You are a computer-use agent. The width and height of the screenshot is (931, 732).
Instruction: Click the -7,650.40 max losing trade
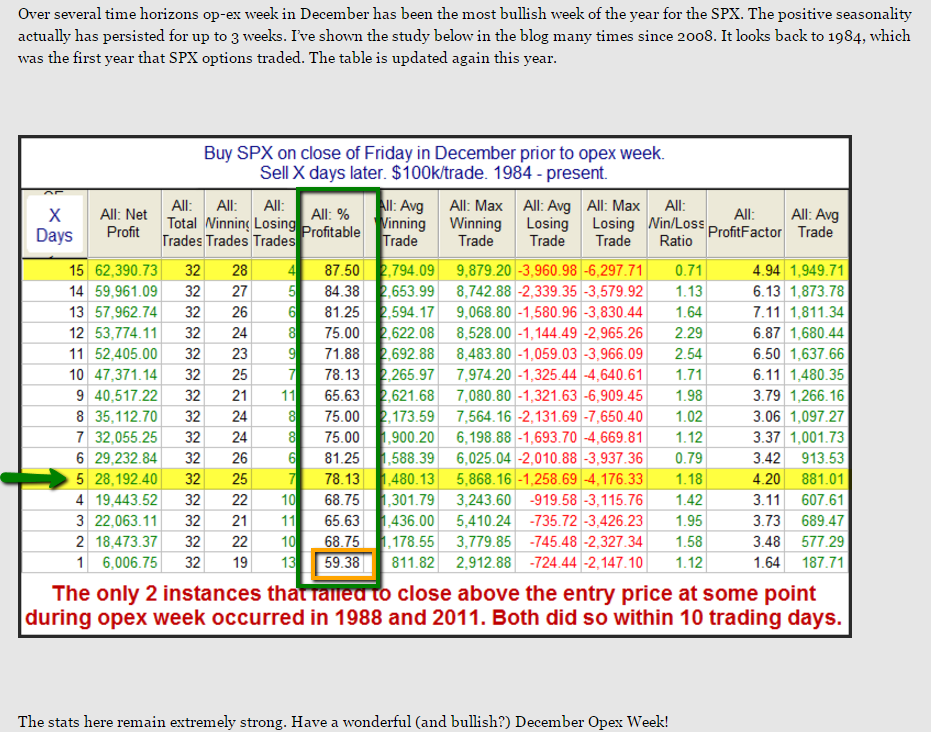(613, 417)
